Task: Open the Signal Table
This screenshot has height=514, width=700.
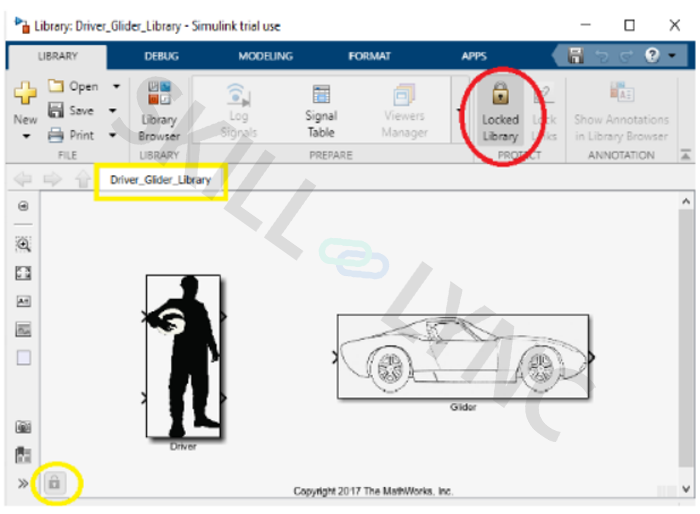Action: click(x=321, y=111)
